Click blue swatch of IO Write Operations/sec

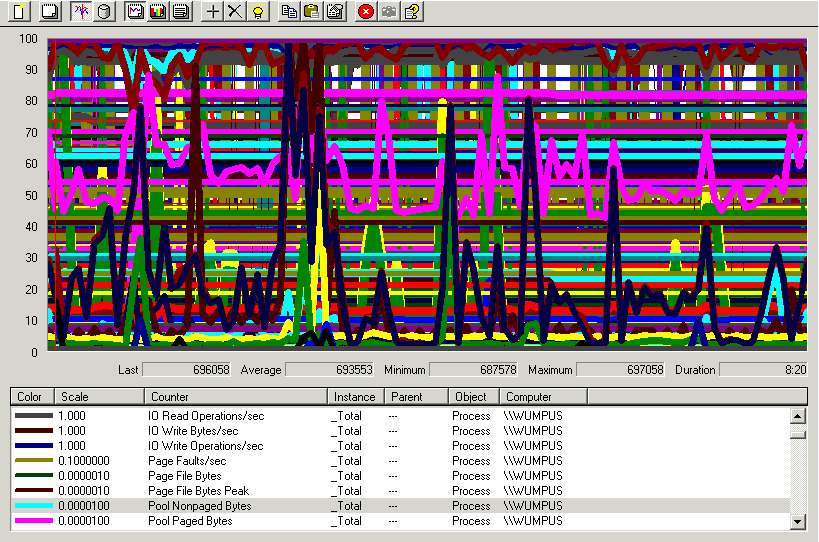[x=34, y=446]
